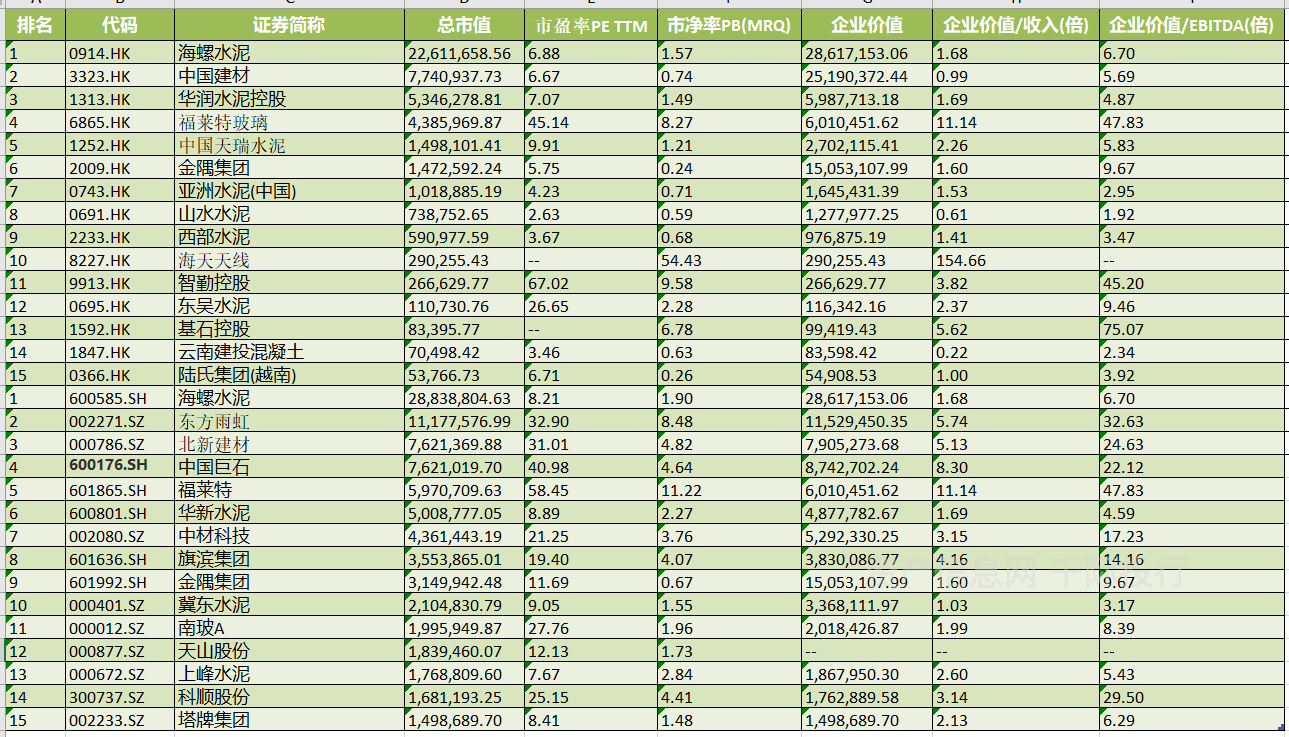Click enterprise value 1,867,950.30
1289x737 pixels.
tap(866, 675)
